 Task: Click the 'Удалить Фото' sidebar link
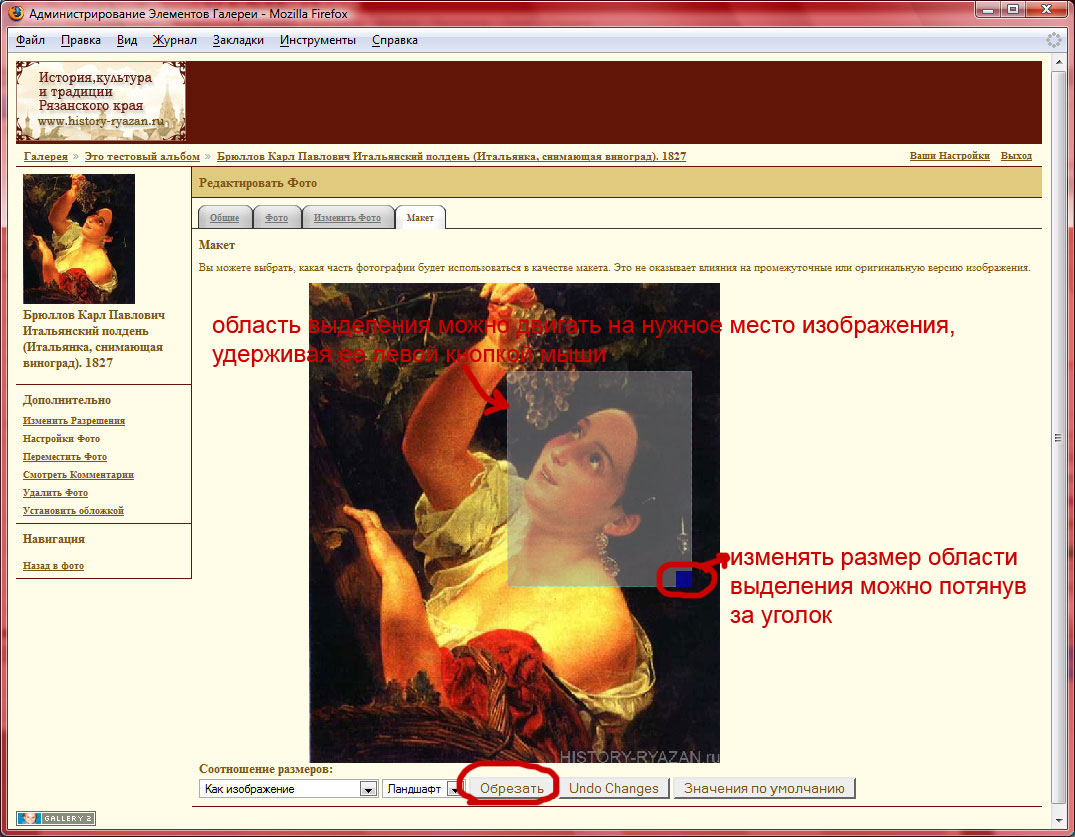56,492
